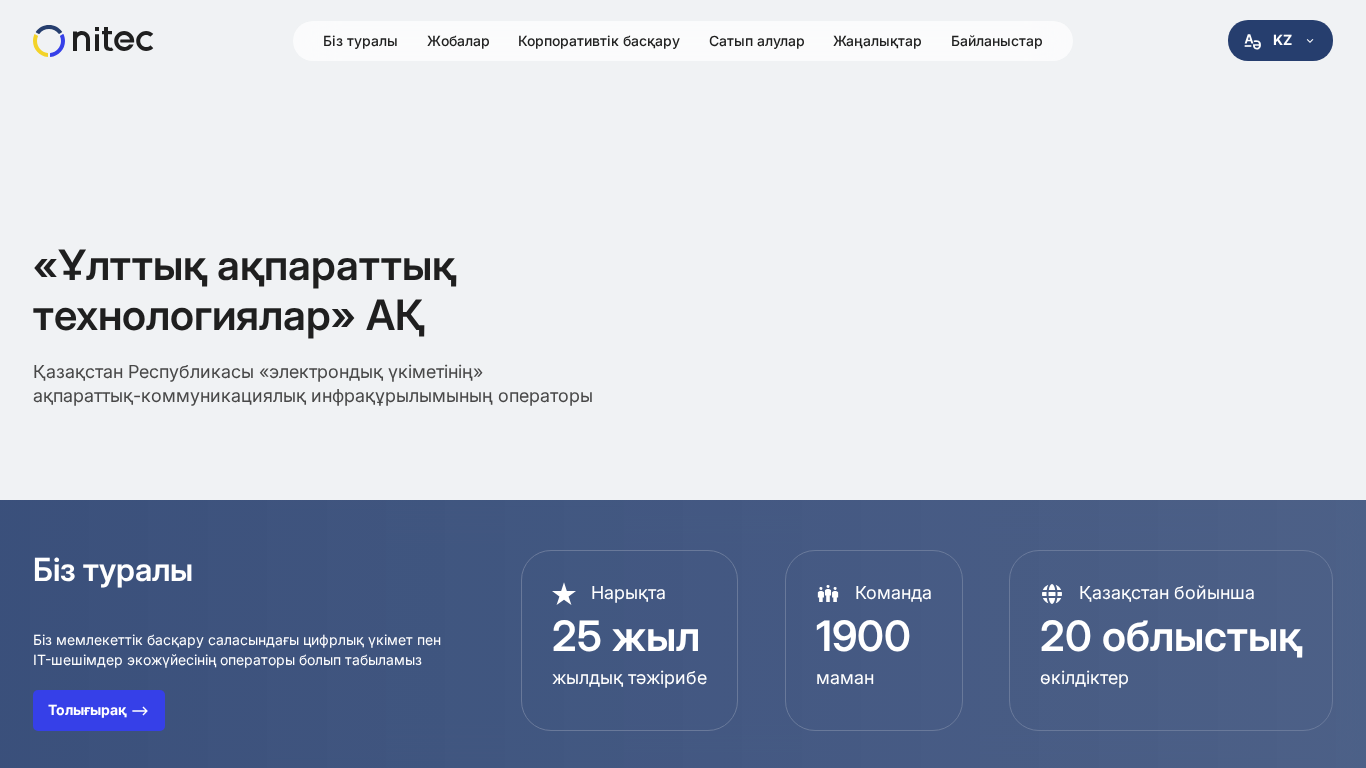Click the өкілдіктер caption
Image resolution: width=1366 pixels, height=768 pixels.
point(1084,678)
